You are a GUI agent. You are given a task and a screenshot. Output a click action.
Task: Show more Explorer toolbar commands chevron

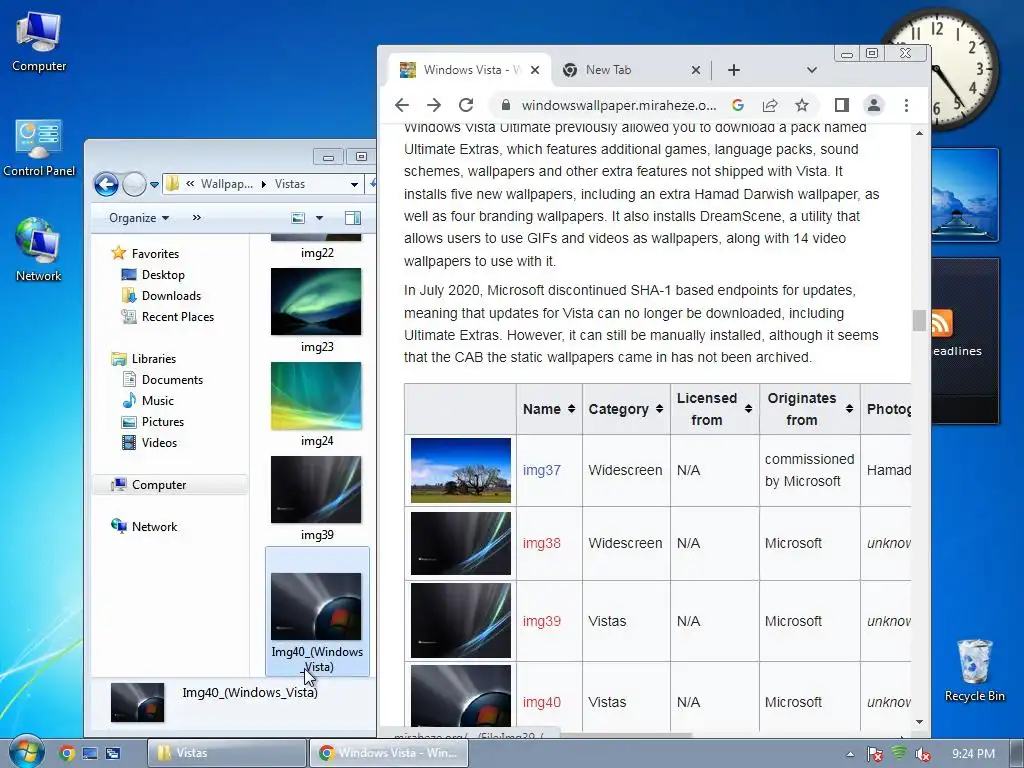(197, 217)
